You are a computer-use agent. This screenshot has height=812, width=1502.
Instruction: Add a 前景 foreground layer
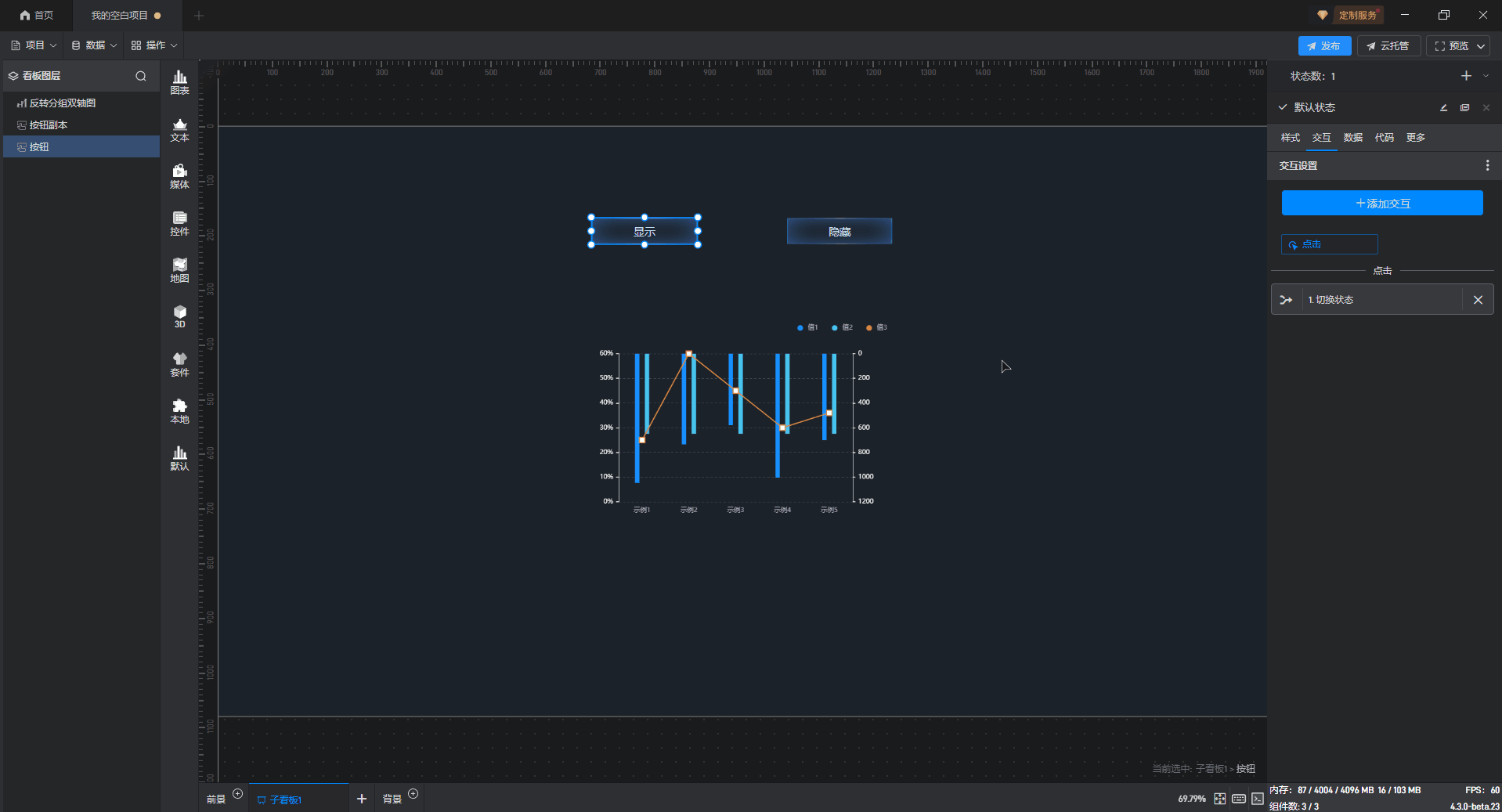(x=238, y=794)
